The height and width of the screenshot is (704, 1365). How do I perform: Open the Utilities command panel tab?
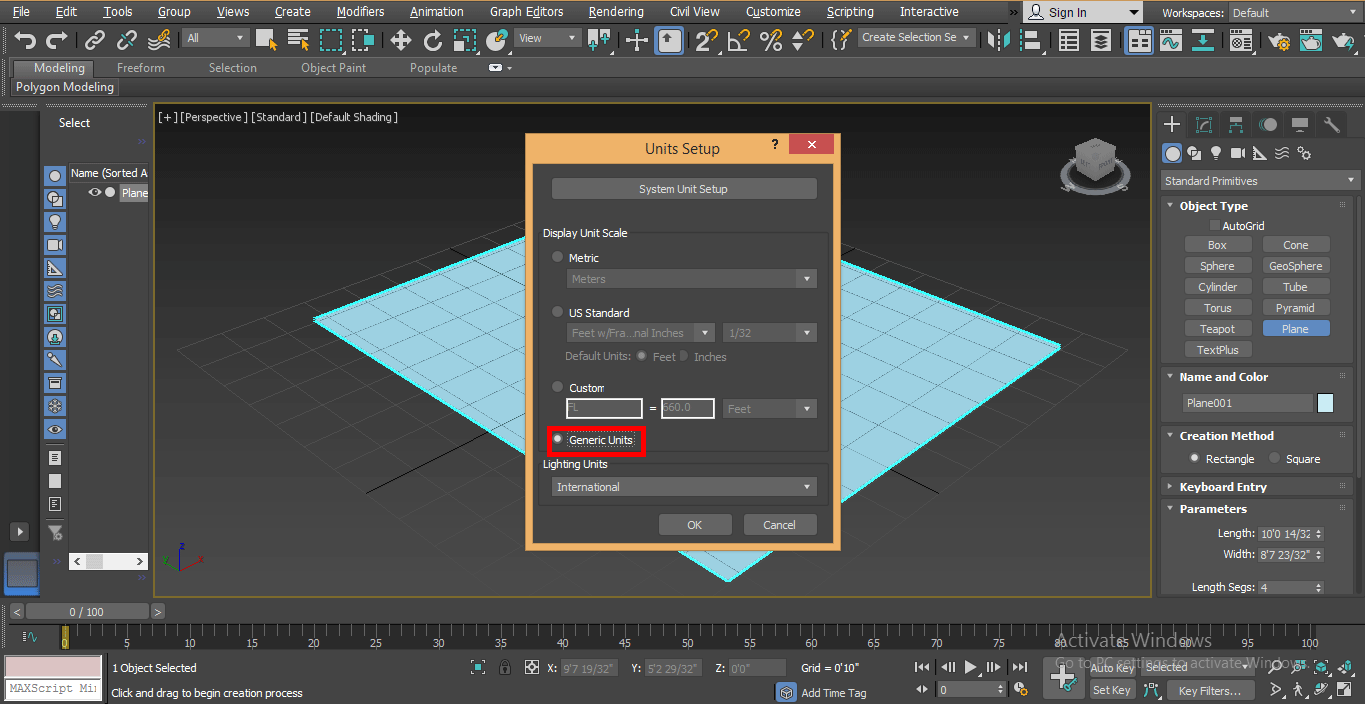point(1331,125)
